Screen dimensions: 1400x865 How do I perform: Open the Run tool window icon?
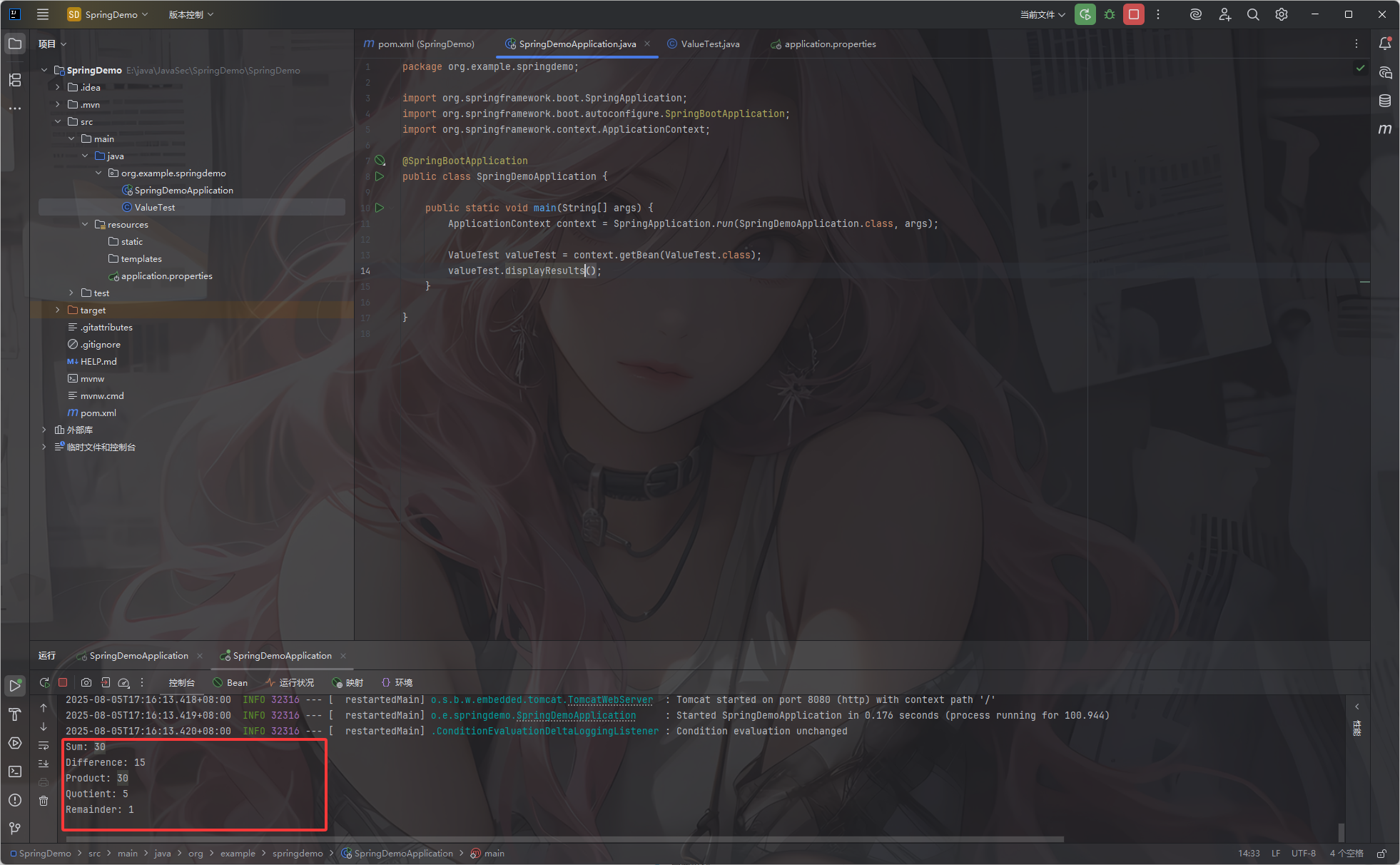click(x=15, y=686)
